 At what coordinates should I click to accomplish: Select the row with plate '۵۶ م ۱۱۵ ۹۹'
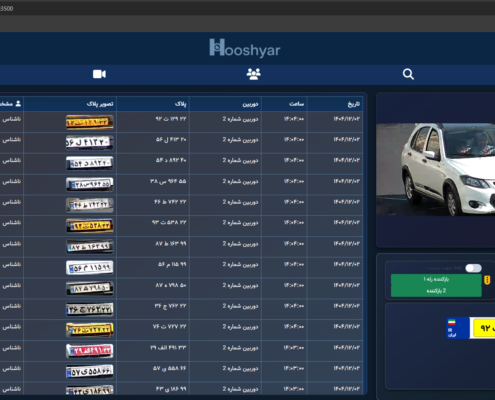[x=182, y=268]
